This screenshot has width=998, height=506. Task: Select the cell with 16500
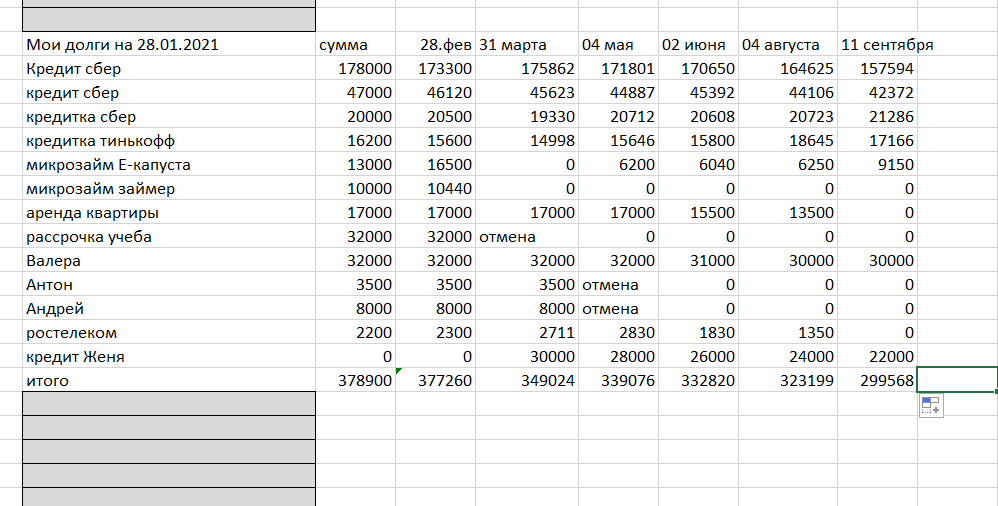[435, 164]
